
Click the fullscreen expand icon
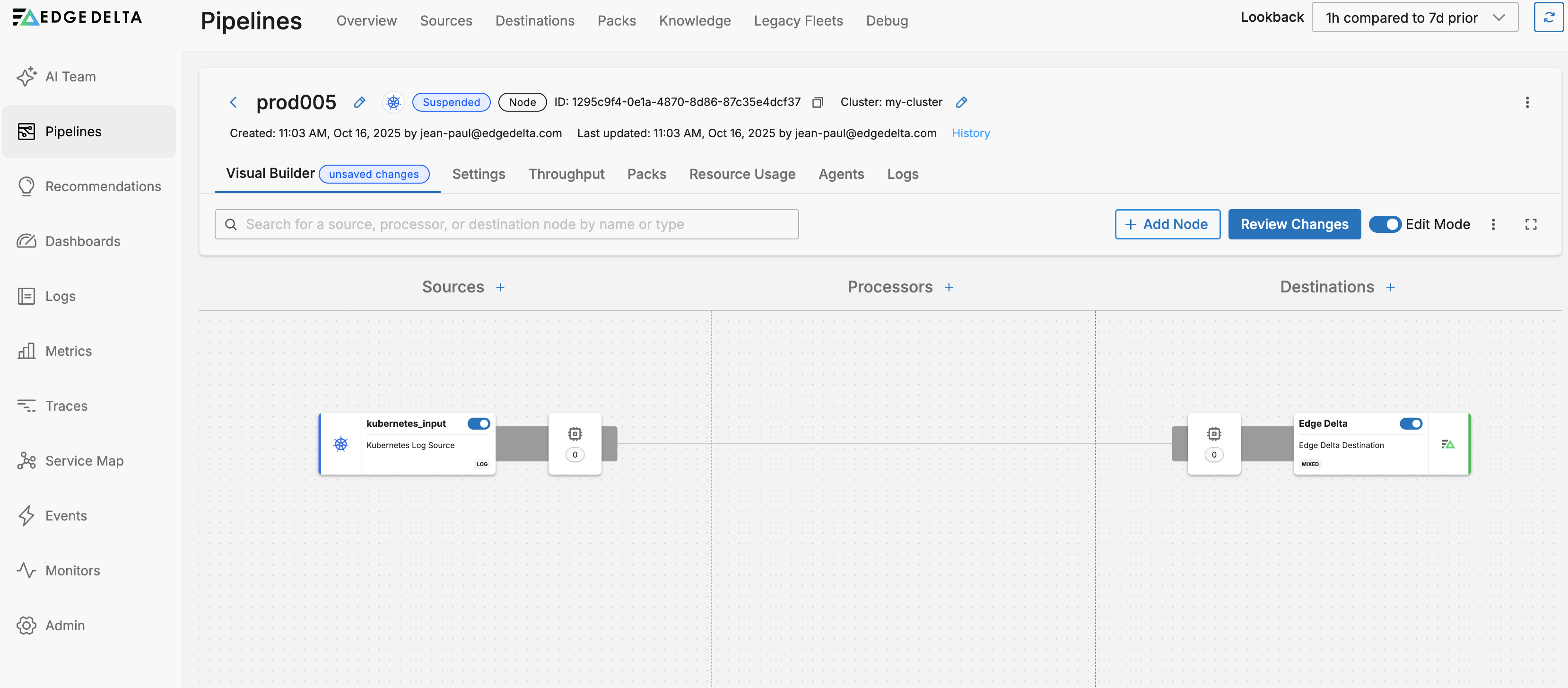[1530, 225]
